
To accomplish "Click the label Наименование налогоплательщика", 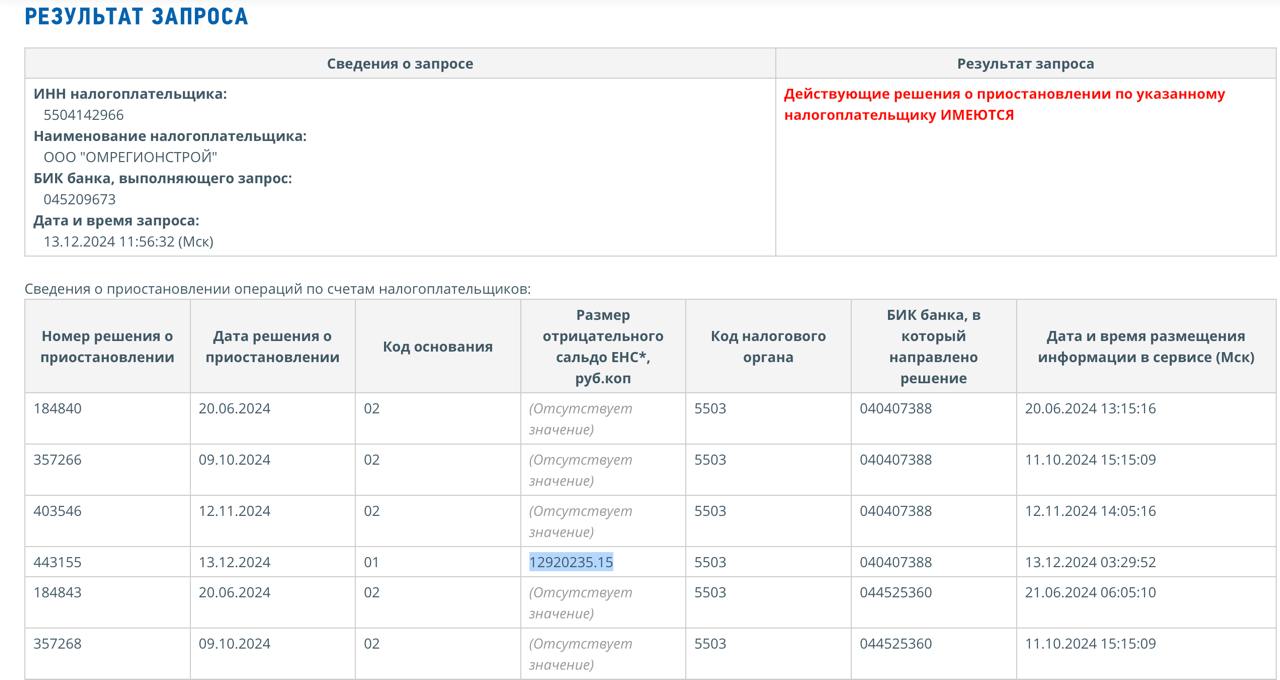I will [x=170, y=136].
